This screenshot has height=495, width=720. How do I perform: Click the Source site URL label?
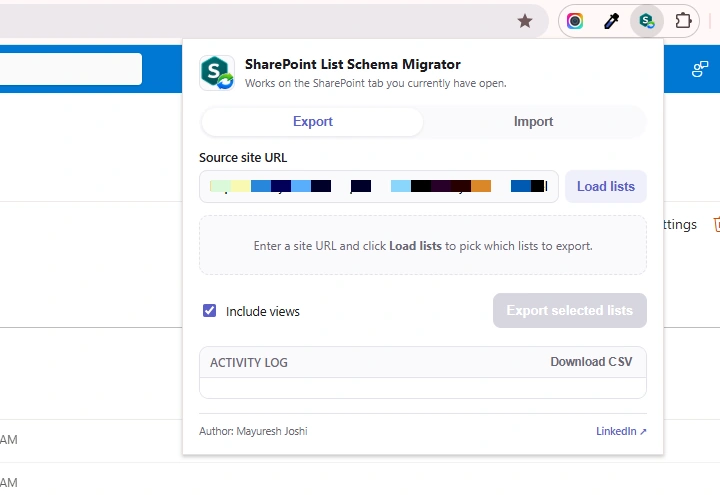coord(243,158)
